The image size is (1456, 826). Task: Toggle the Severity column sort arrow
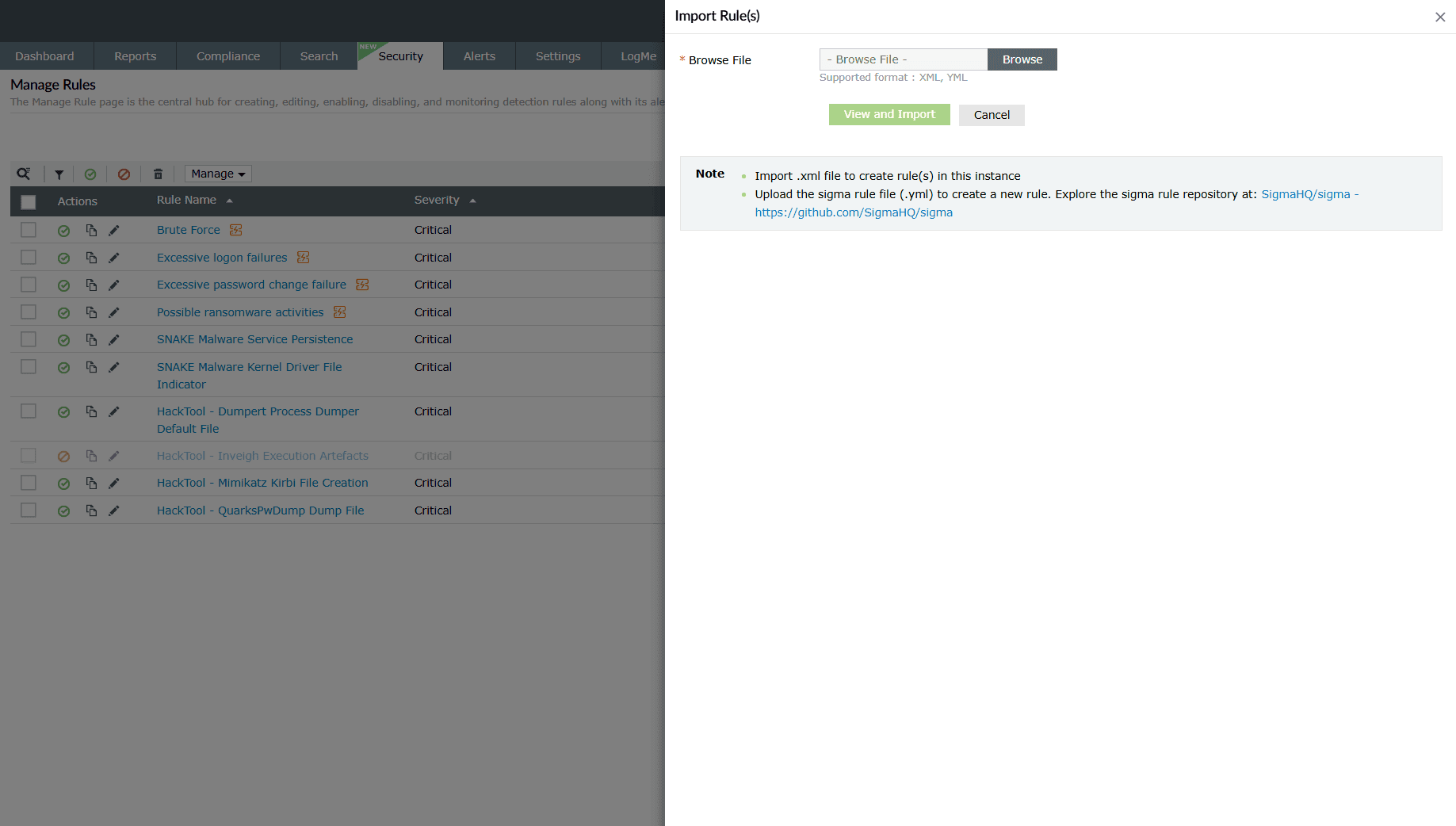[x=472, y=200]
